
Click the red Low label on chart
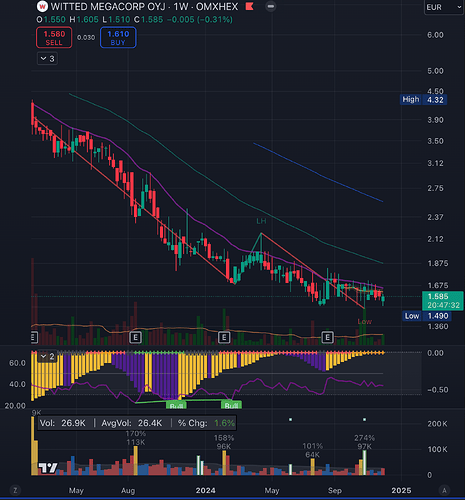365,322
